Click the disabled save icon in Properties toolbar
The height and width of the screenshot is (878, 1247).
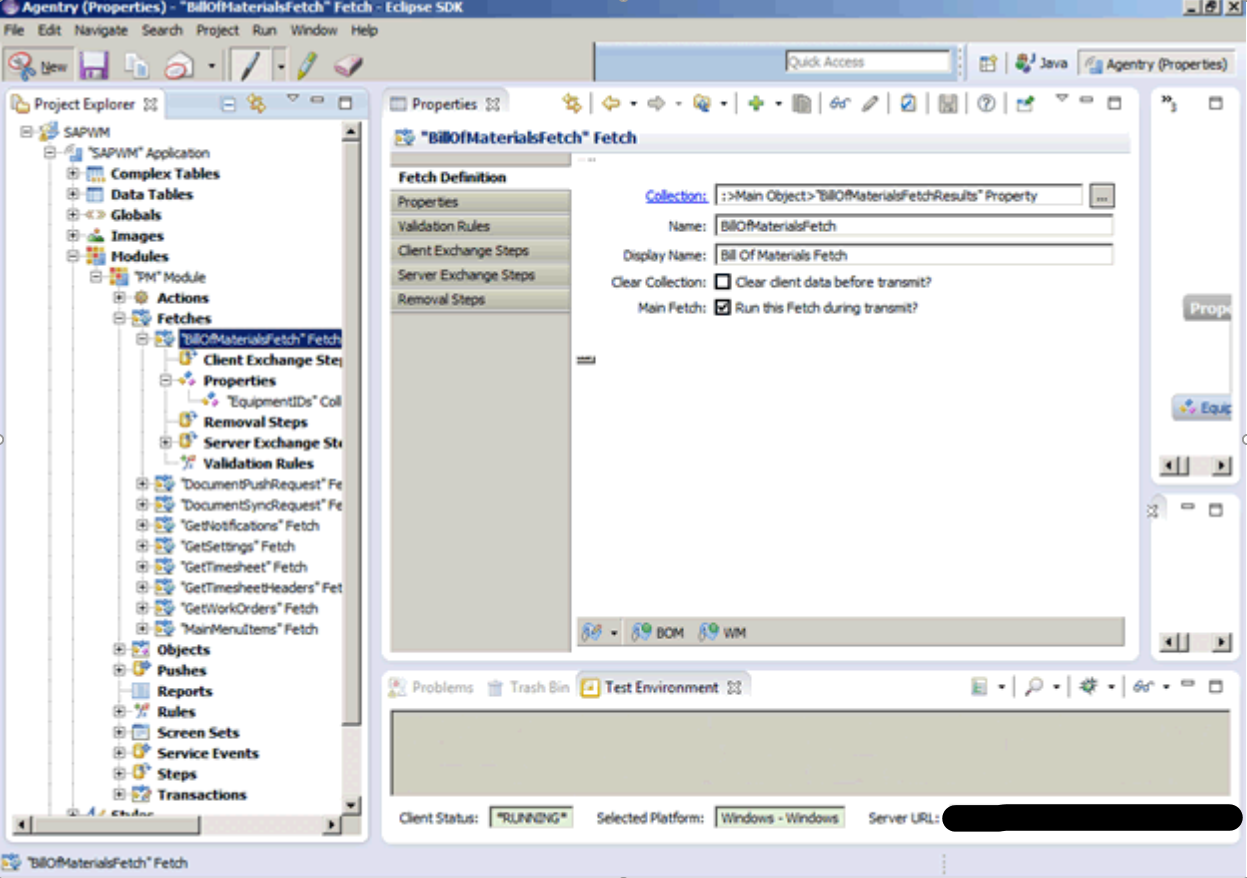click(949, 103)
